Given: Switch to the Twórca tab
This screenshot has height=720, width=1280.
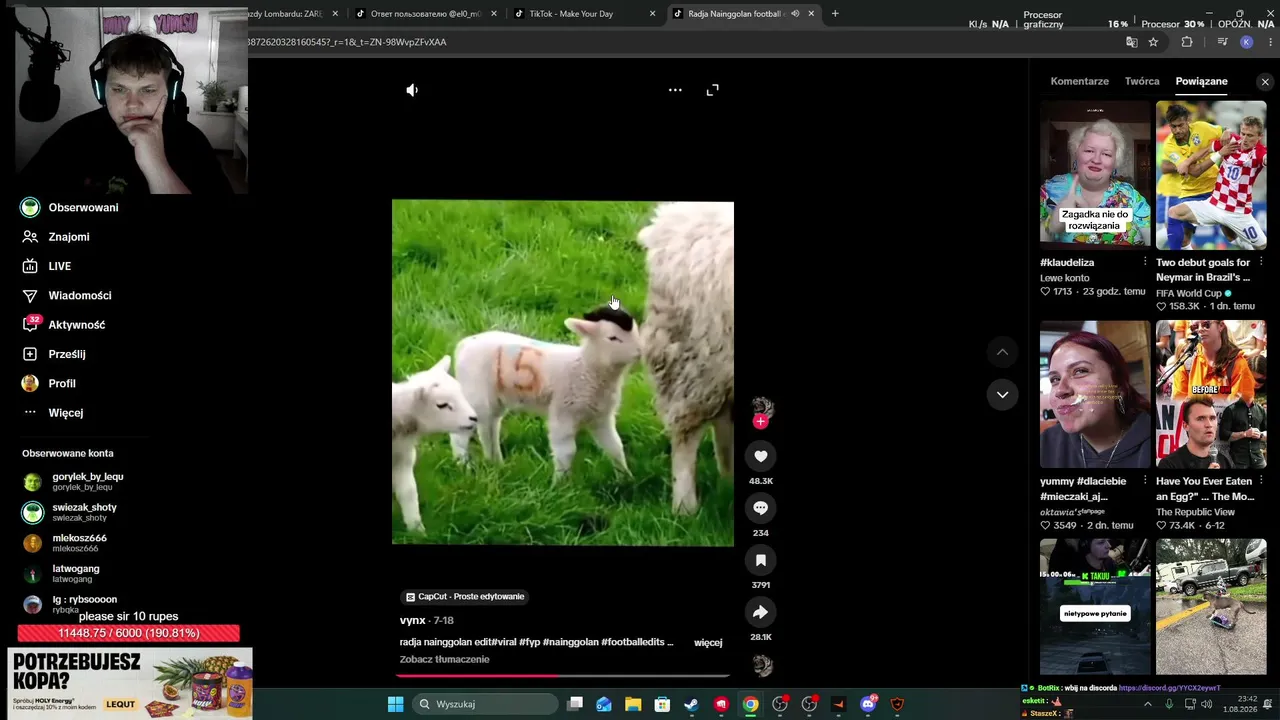Looking at the screenshot, I should pyautogui.click(x=1142, y=81).
